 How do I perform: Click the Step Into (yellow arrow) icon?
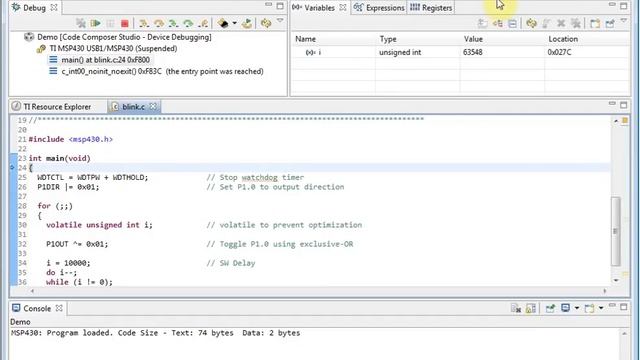click(144, 23)
